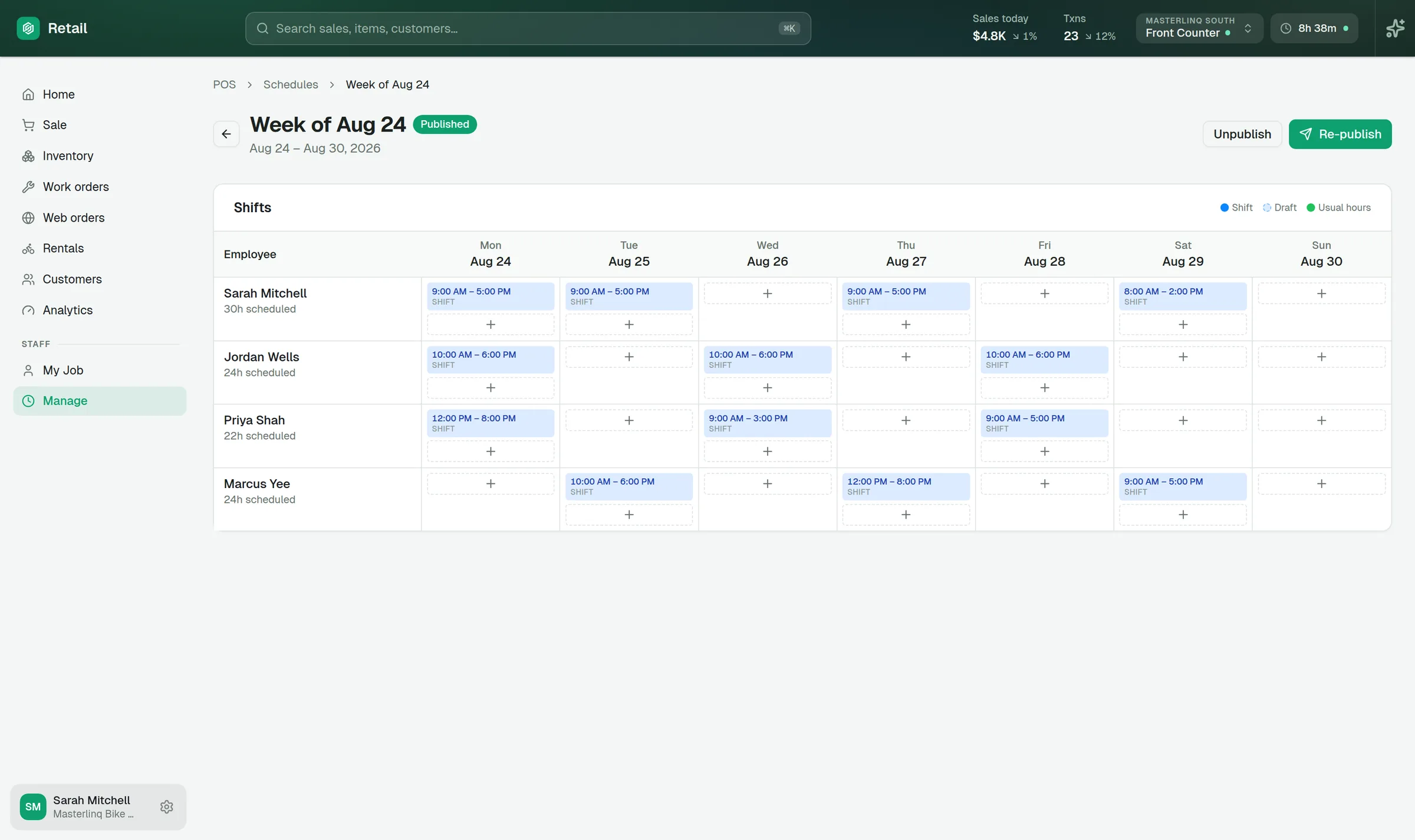Click the clock icon in 8h 38m timer
Image resolution: width=1415 pixels, height=840 pixels.
point(1286,28)
